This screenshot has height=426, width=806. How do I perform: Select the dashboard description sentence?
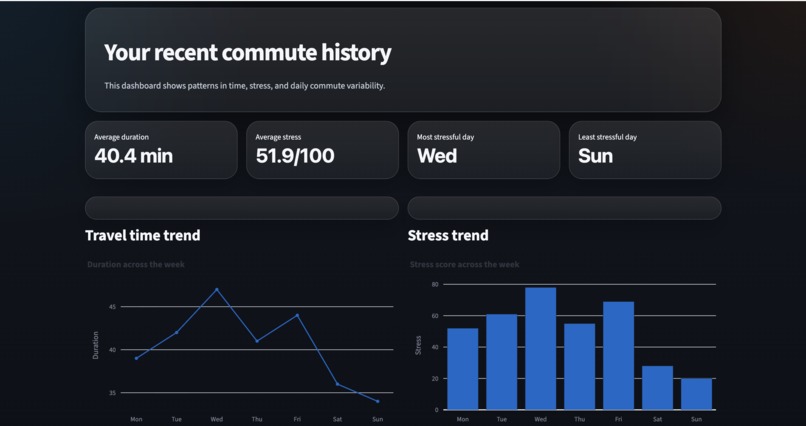(245, 86)
